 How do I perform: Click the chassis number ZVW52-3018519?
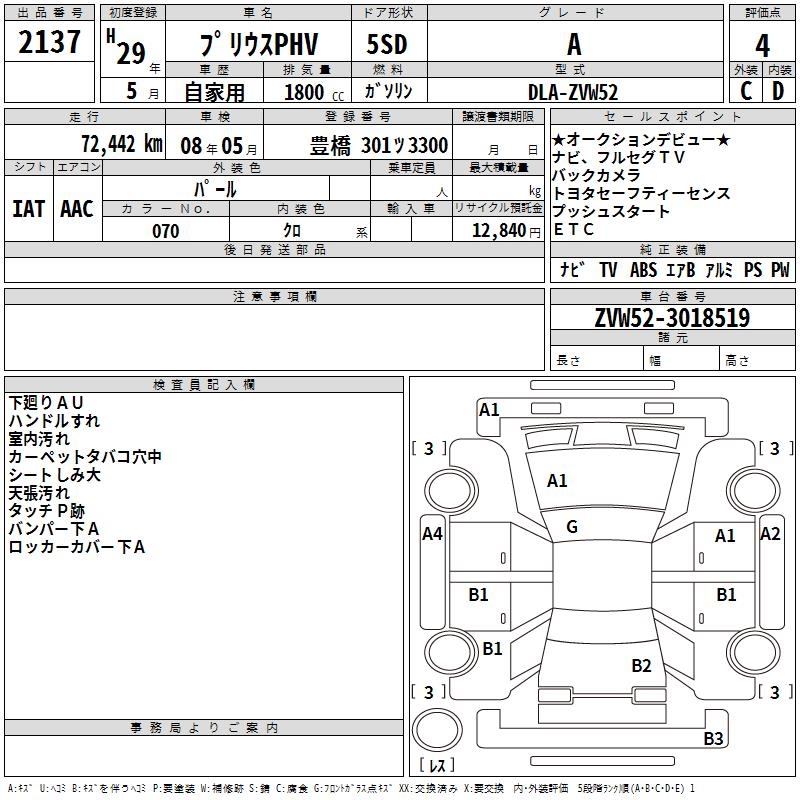point(672,318)
